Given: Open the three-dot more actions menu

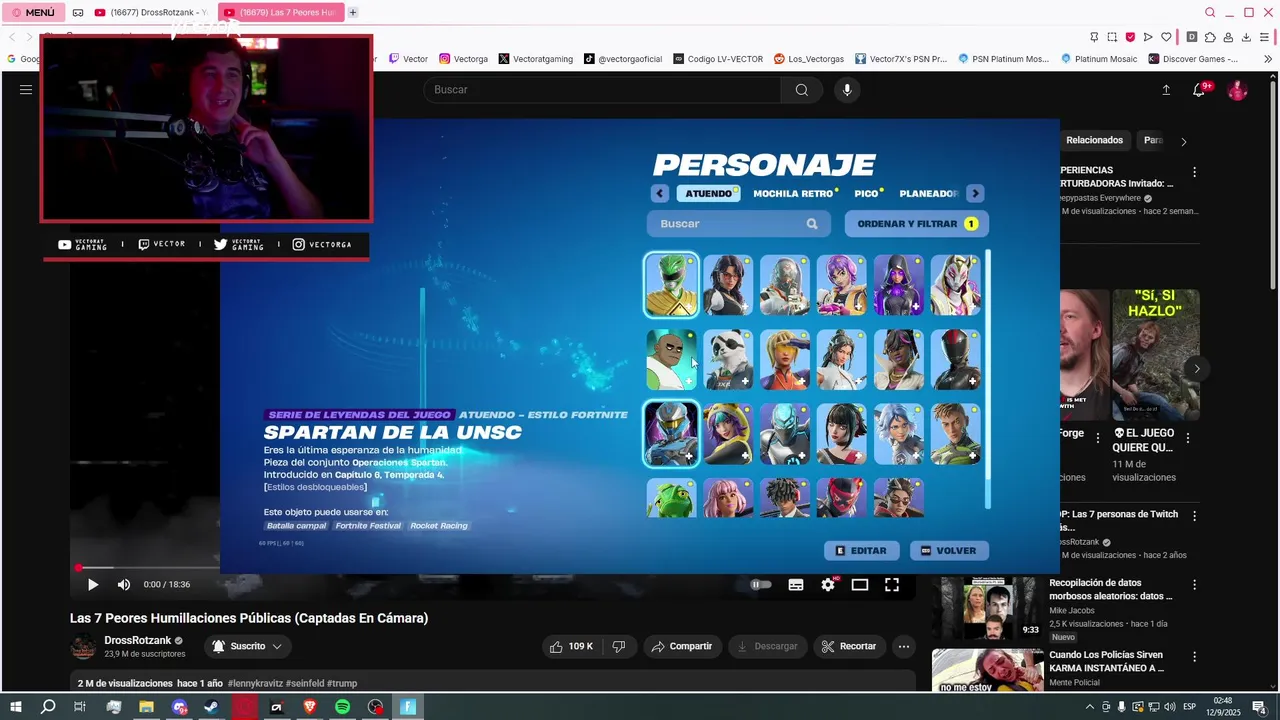Looking at the screenshot, I should tap(904, 647).
